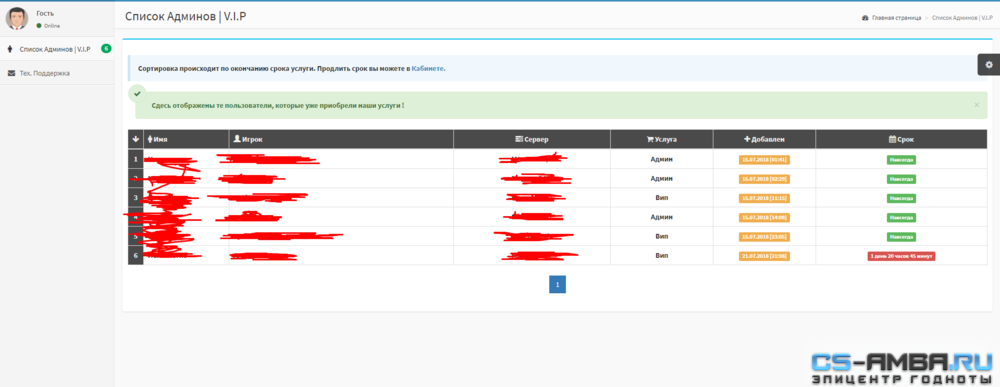Click the Навсегда badge in row 5

(x=901, y=237)
